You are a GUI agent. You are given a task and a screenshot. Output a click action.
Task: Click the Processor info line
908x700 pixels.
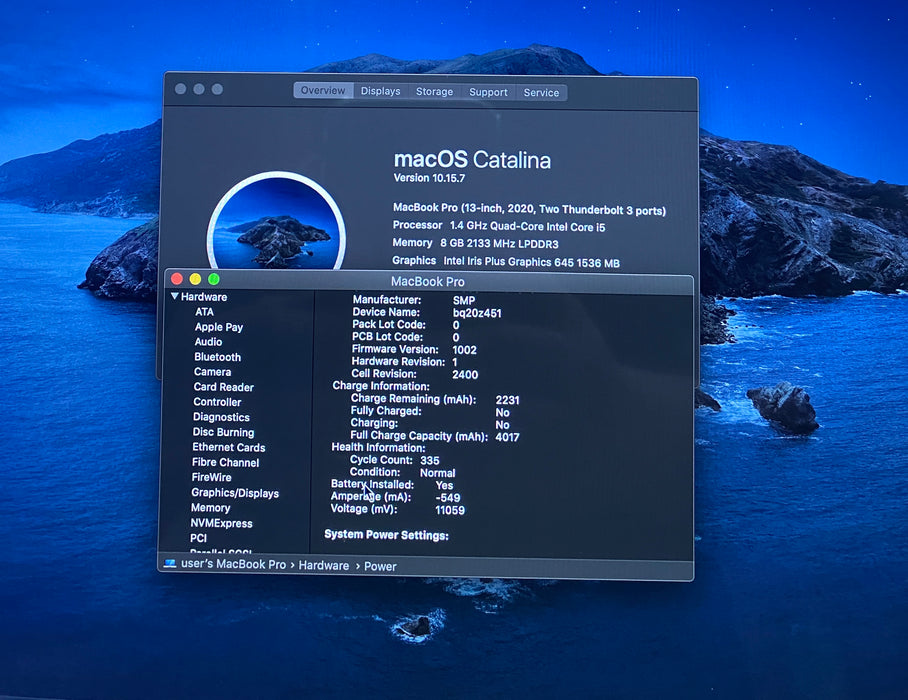499,226
